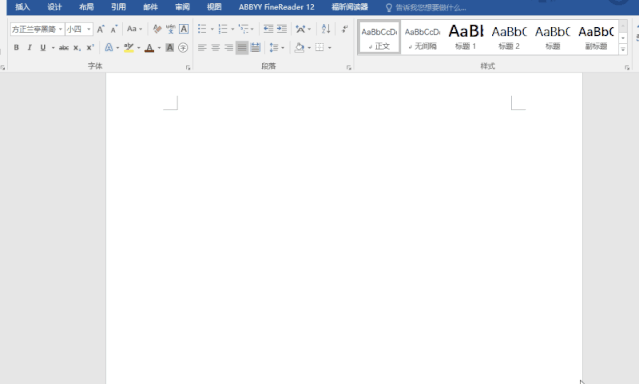The height and width of the screenshot is (384, 639).
Task: Center align the text
Action: click(x=216, y=48)
